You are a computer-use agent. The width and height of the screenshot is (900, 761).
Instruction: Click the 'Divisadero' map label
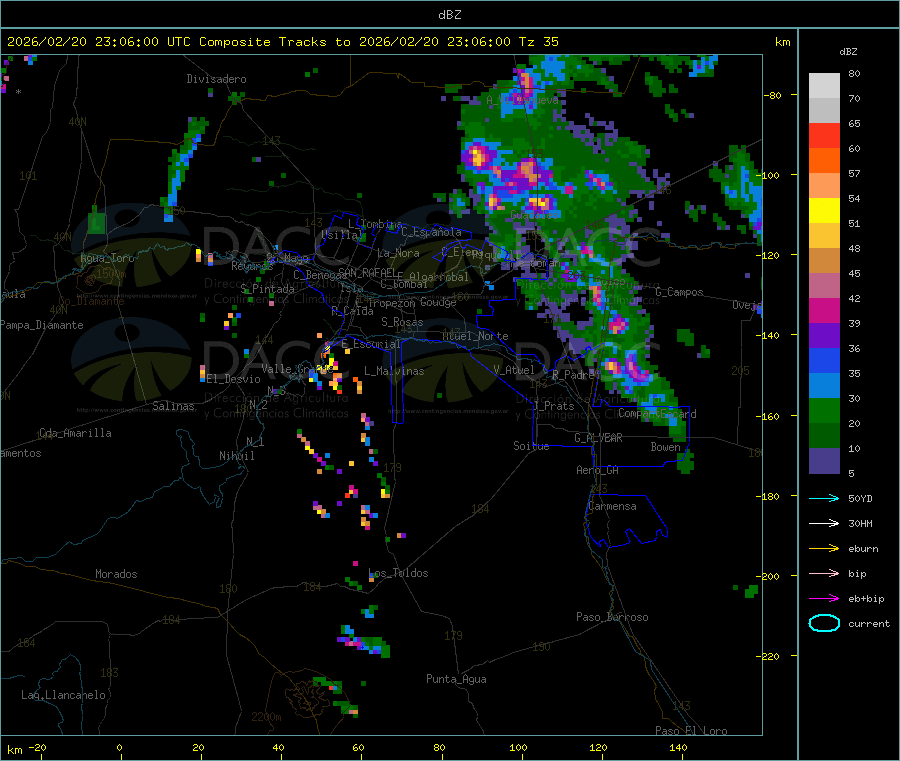pos(216,79)
